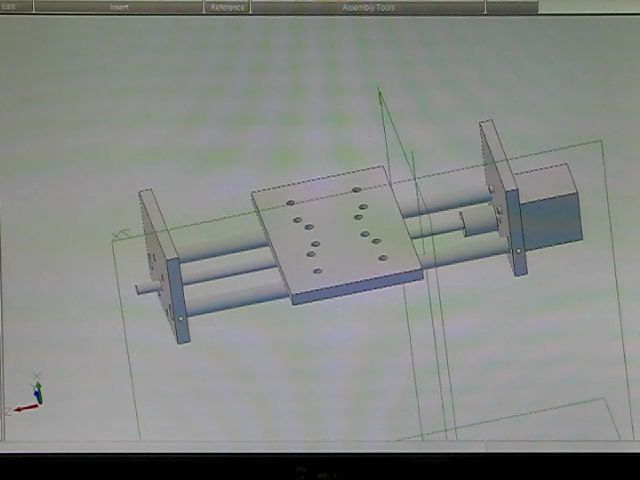Click the lower mounting hole on right end plate
The image size is (640, 480).
(x=518, y=249)
